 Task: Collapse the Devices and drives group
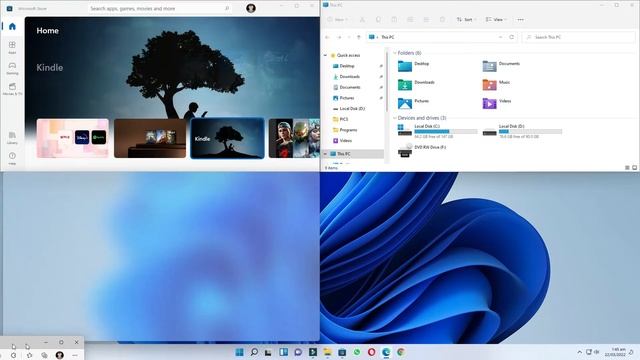click(395, 118)
